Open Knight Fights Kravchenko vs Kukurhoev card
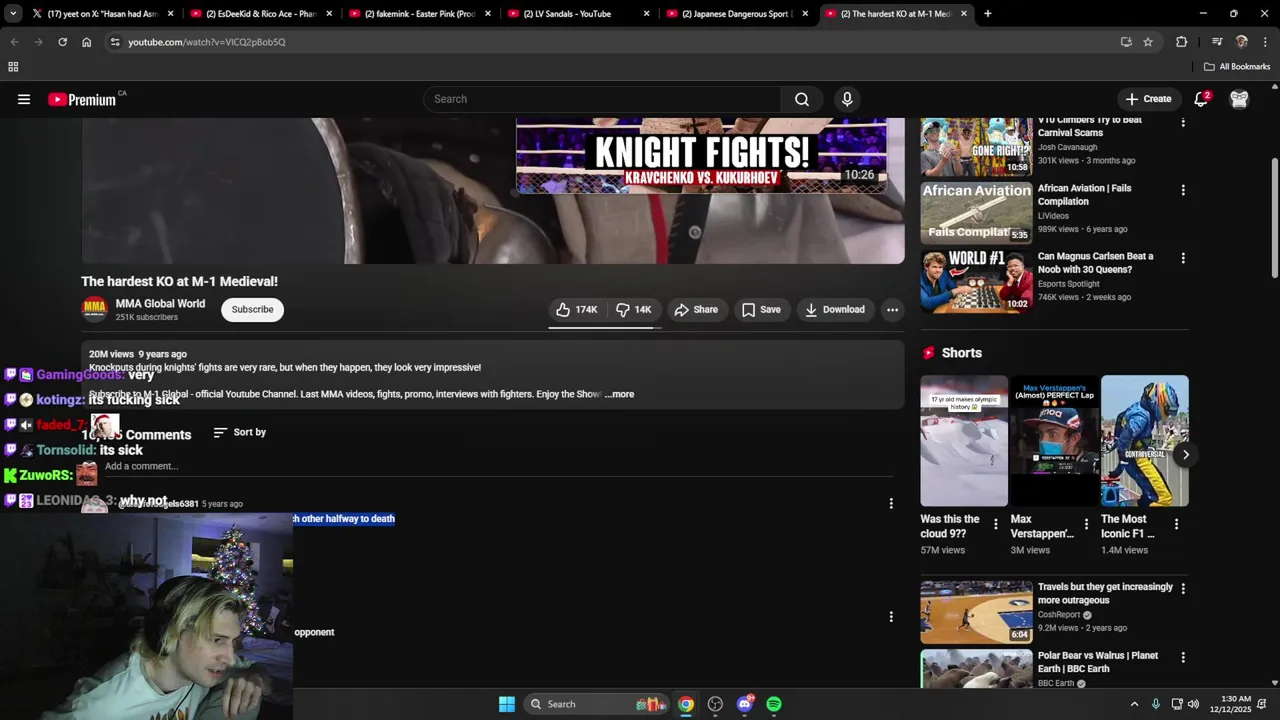Viewport: 1280px width, 720px height. [x=701, y=156]
